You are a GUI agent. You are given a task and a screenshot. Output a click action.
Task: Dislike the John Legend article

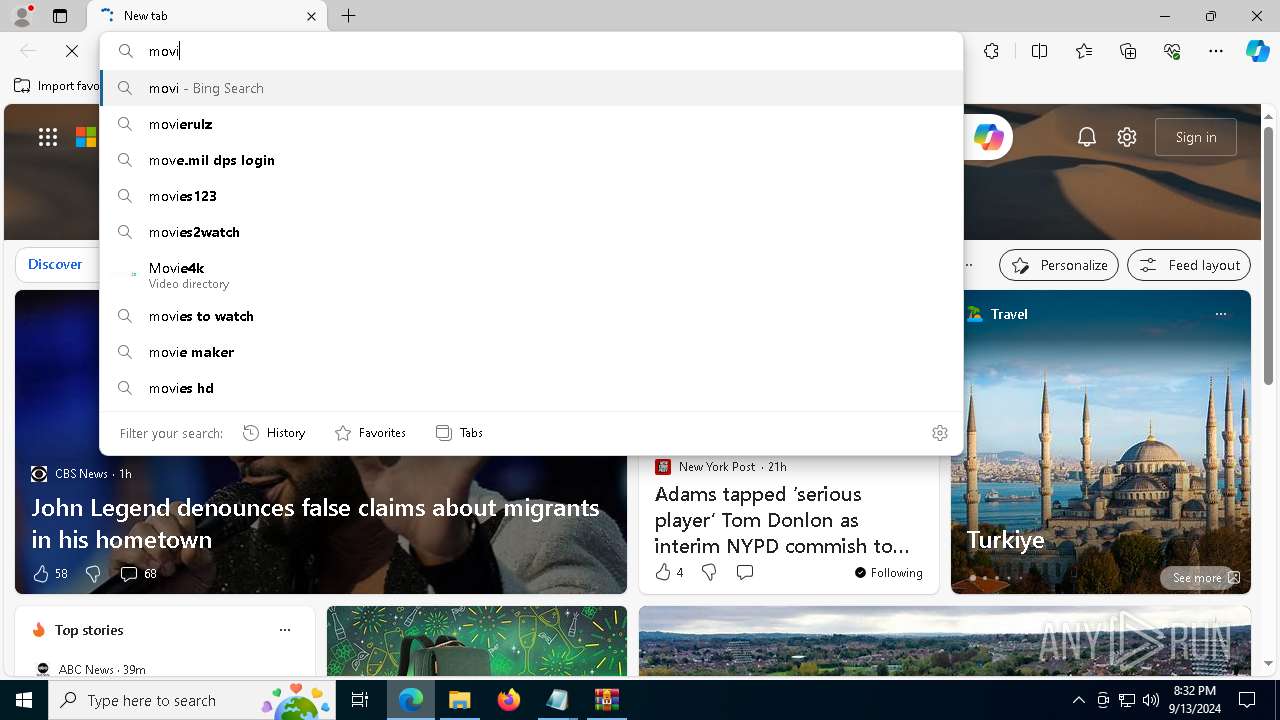click(93, 574)
